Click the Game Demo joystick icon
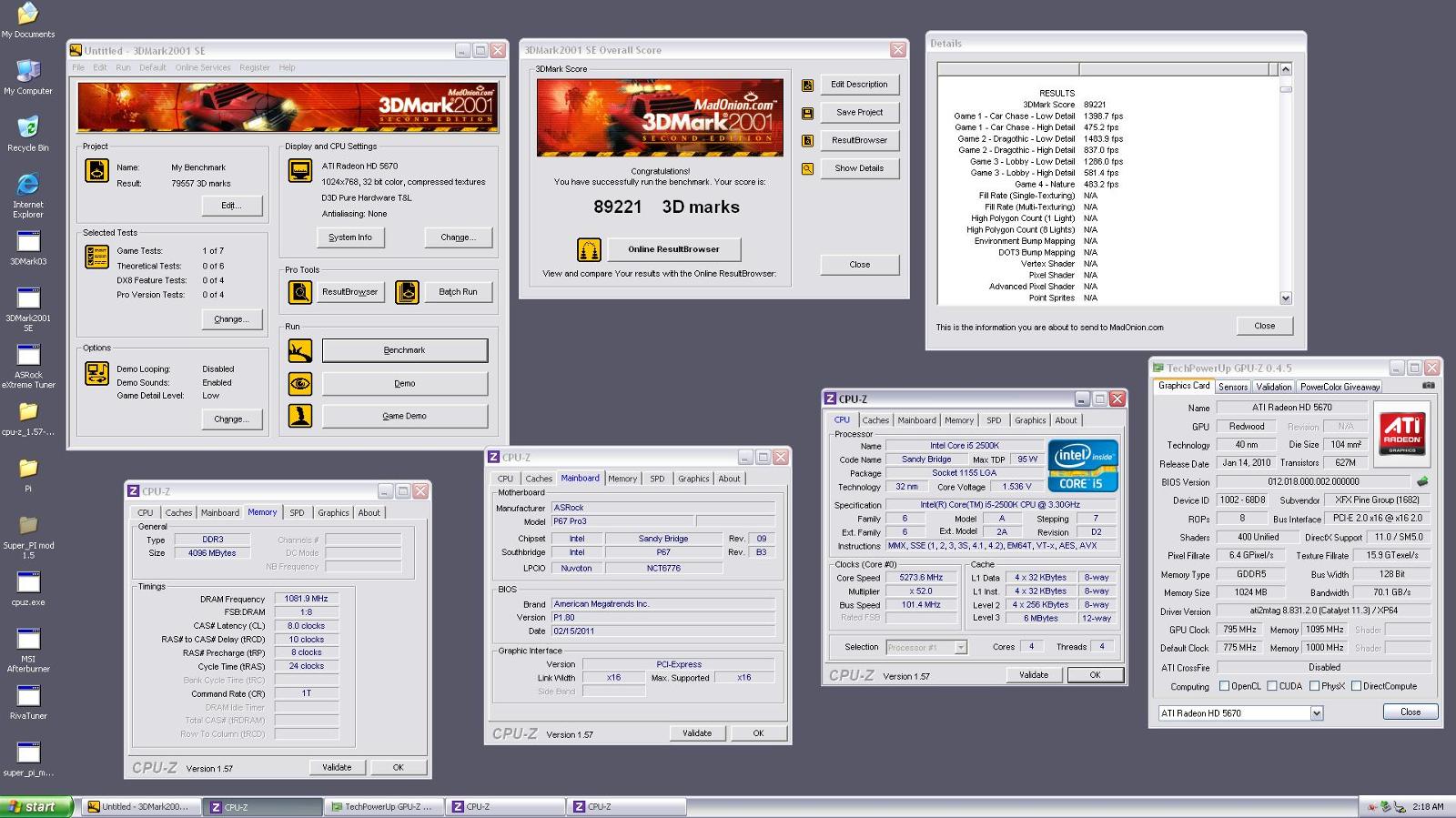This screenshot has width=1456, height=818. pyautogui.click(x=299, y=416)
